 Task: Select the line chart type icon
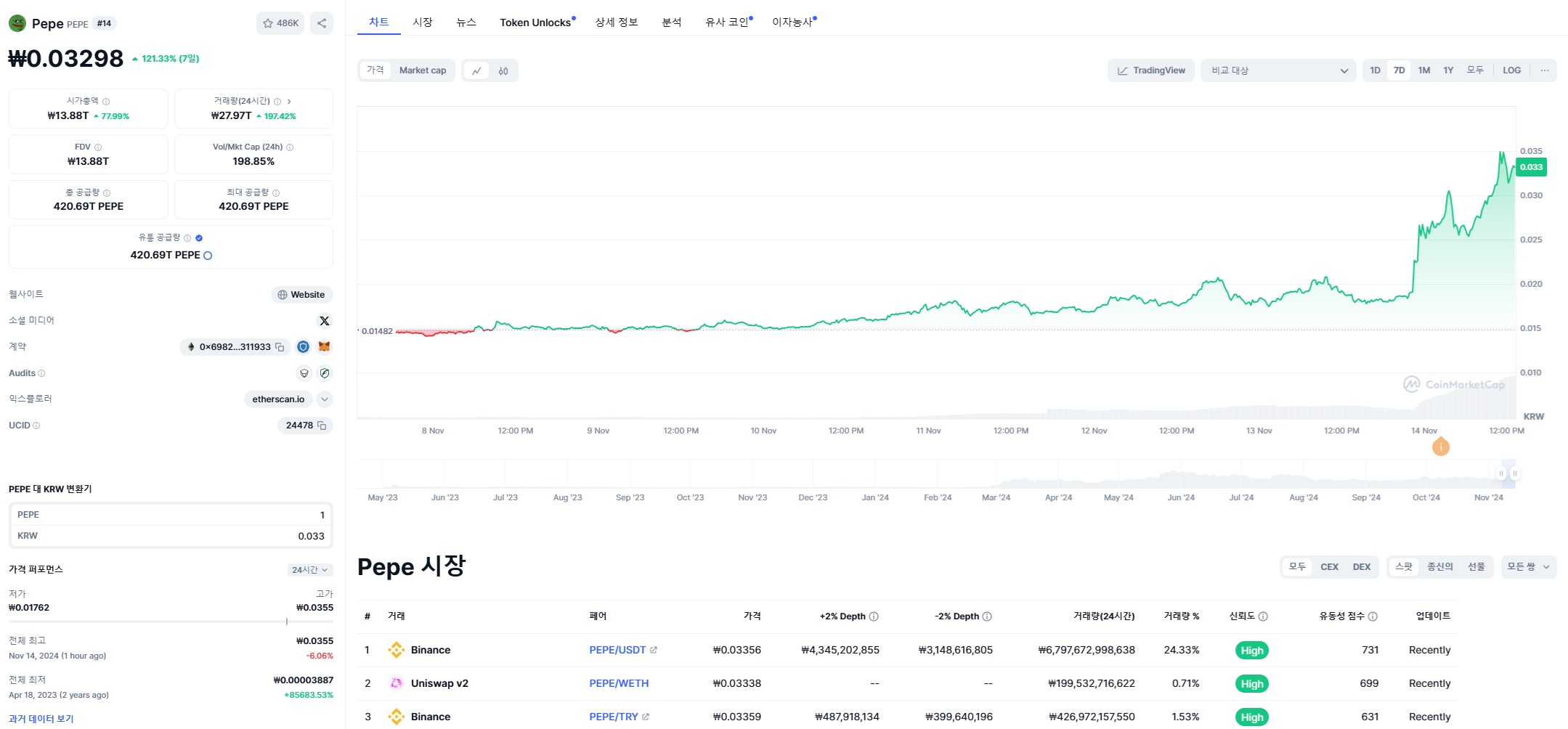tap(476, 70)
